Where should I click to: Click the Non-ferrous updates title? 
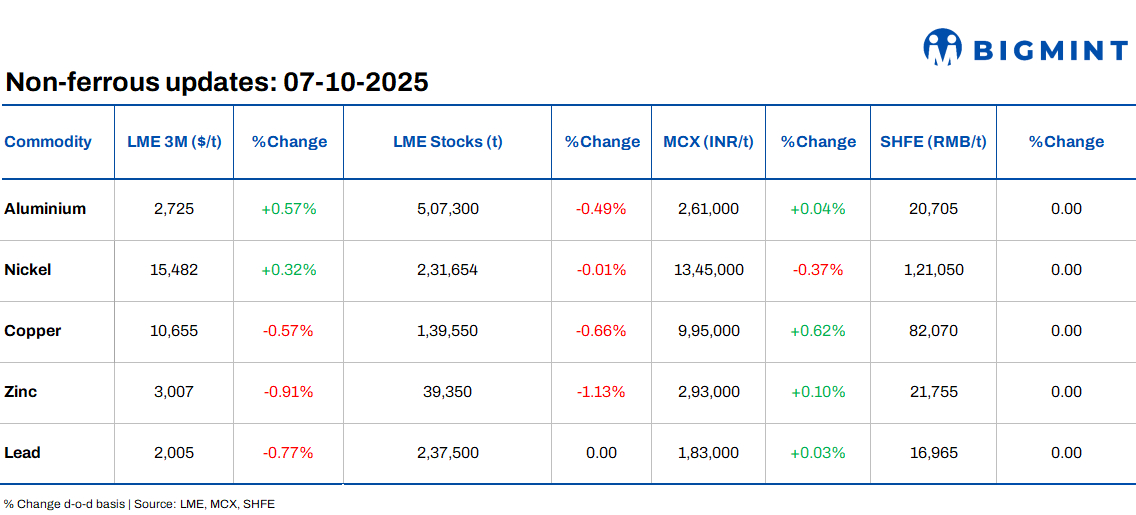tap(217, 82)
